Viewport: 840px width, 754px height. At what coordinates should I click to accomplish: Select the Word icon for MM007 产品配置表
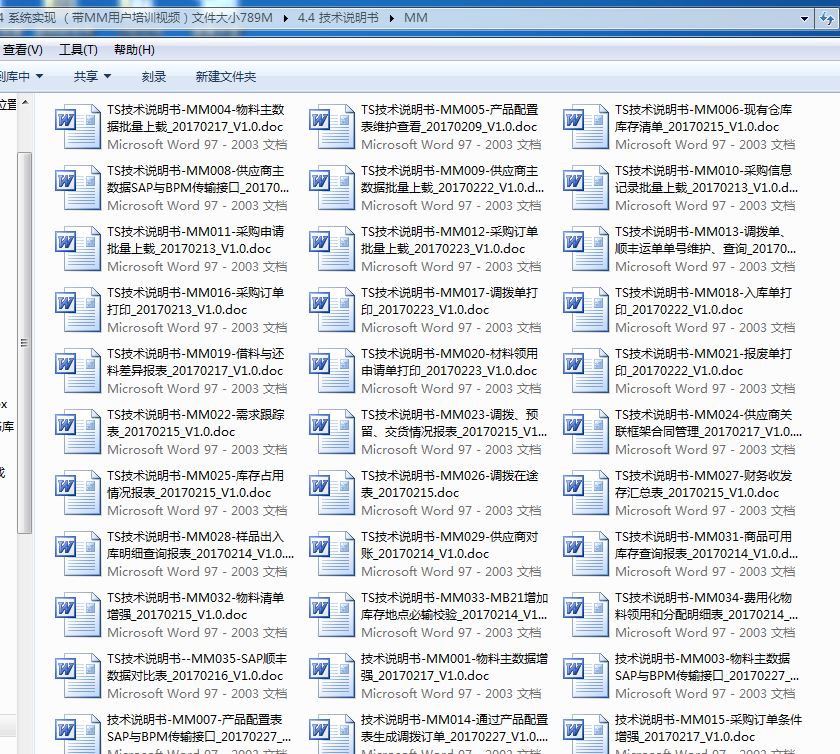tap(78, 734)
